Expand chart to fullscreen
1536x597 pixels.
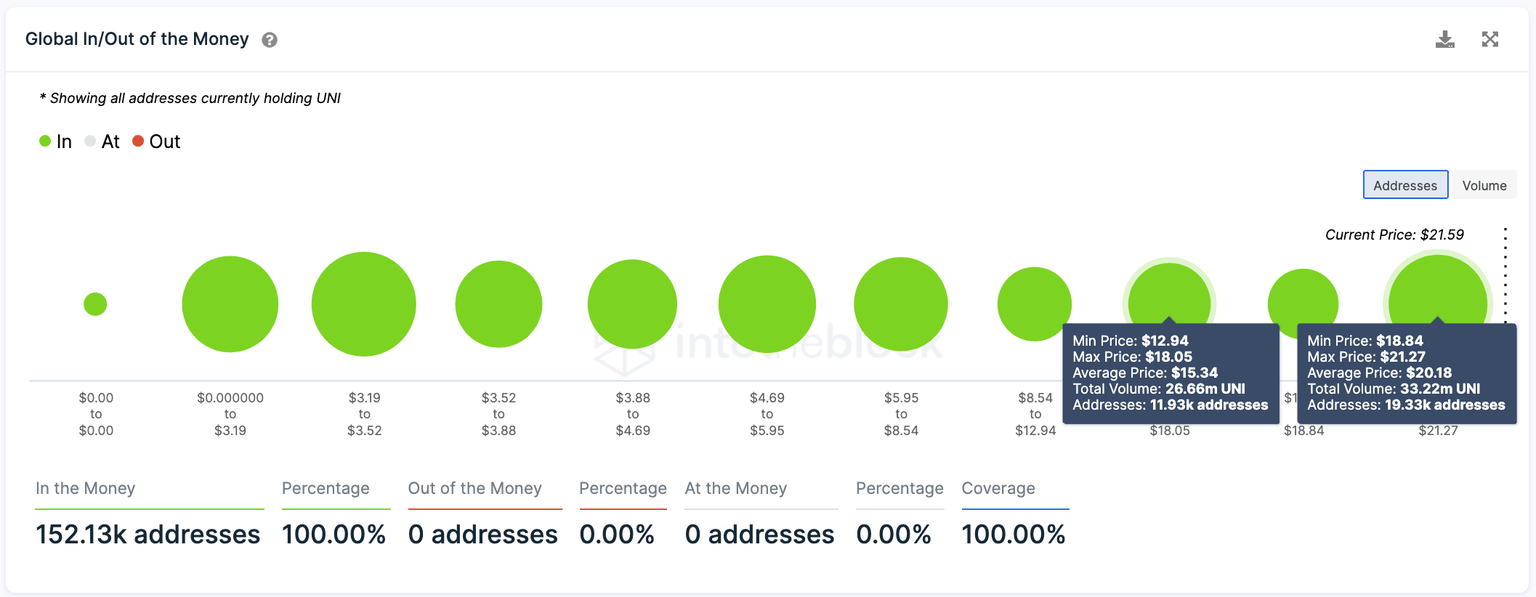[x=1490, y=40]
